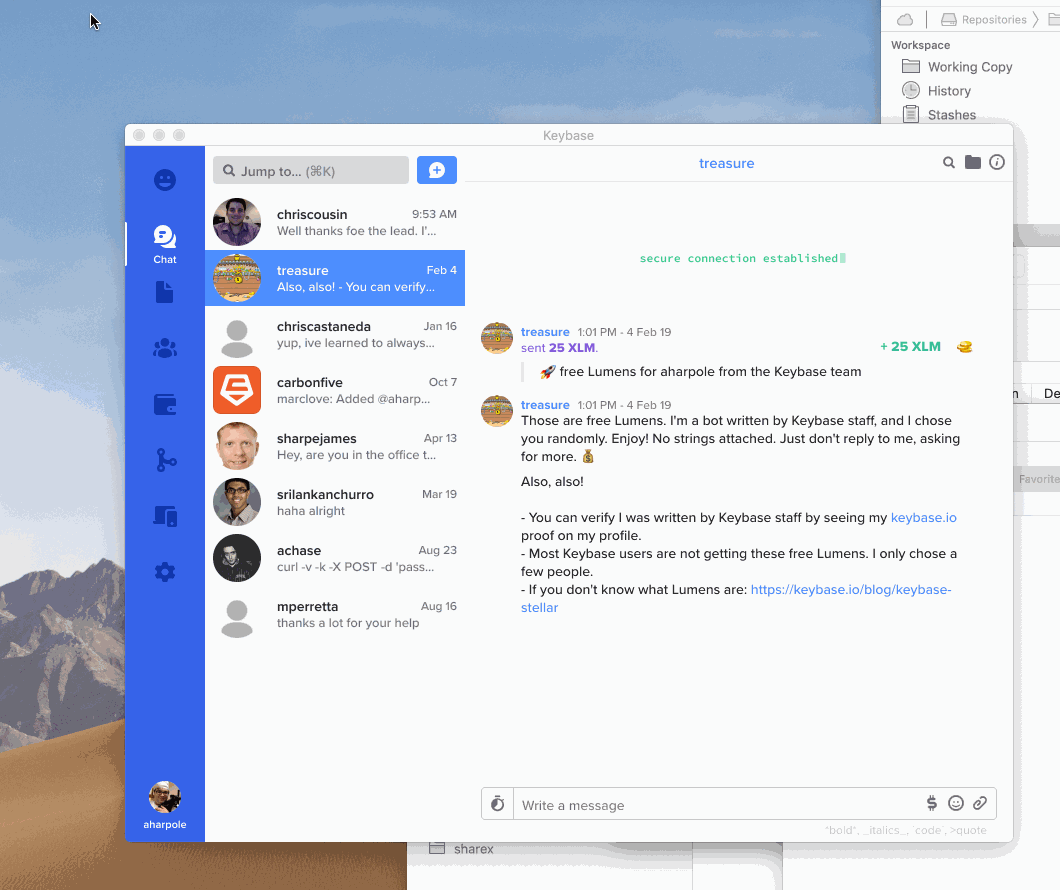This screenshot has width=1060, height=890.
Task: Click treasure username on free Lumens message
Action: tap(545, 405)
